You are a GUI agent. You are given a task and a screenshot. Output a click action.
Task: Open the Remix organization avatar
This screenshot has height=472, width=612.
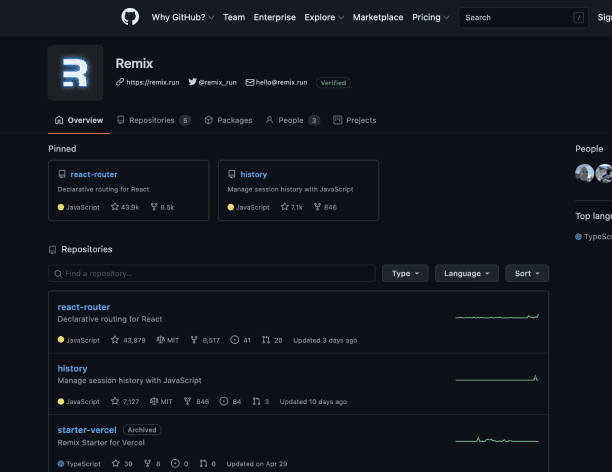75,73
